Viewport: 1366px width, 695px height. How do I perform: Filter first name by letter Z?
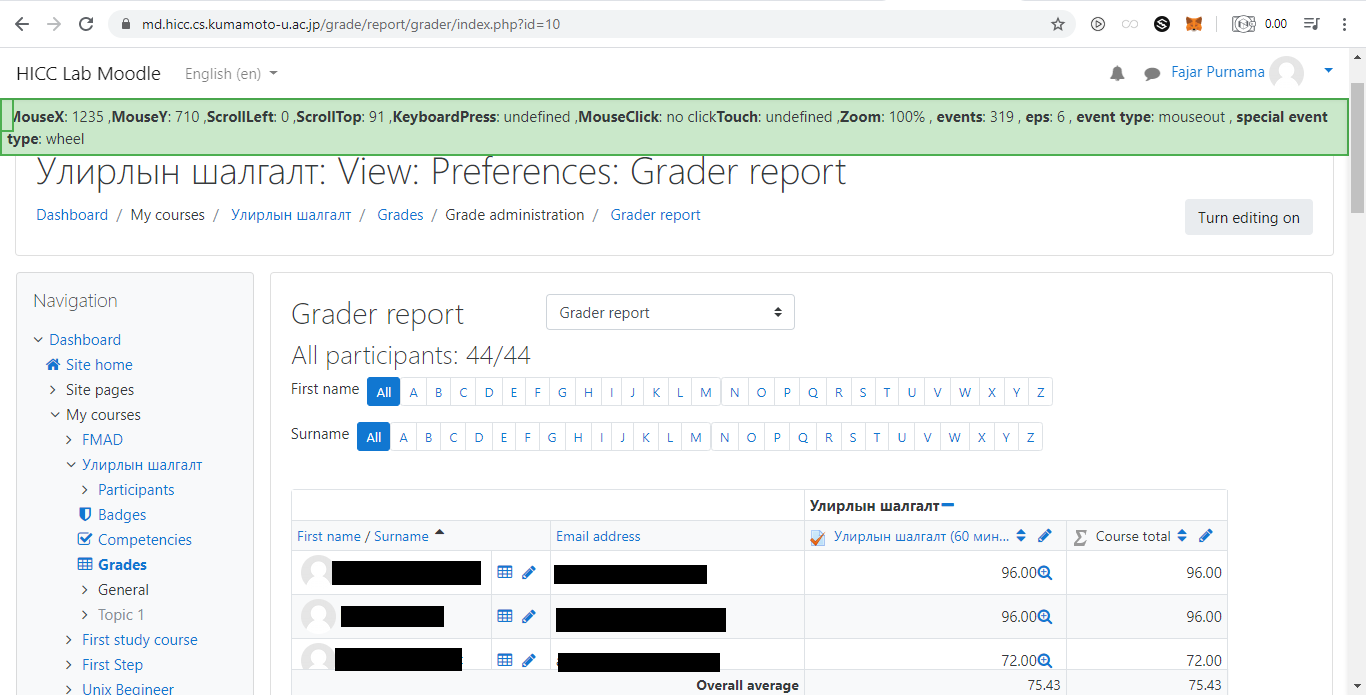pyautogui.click(x=1040, y=392)
